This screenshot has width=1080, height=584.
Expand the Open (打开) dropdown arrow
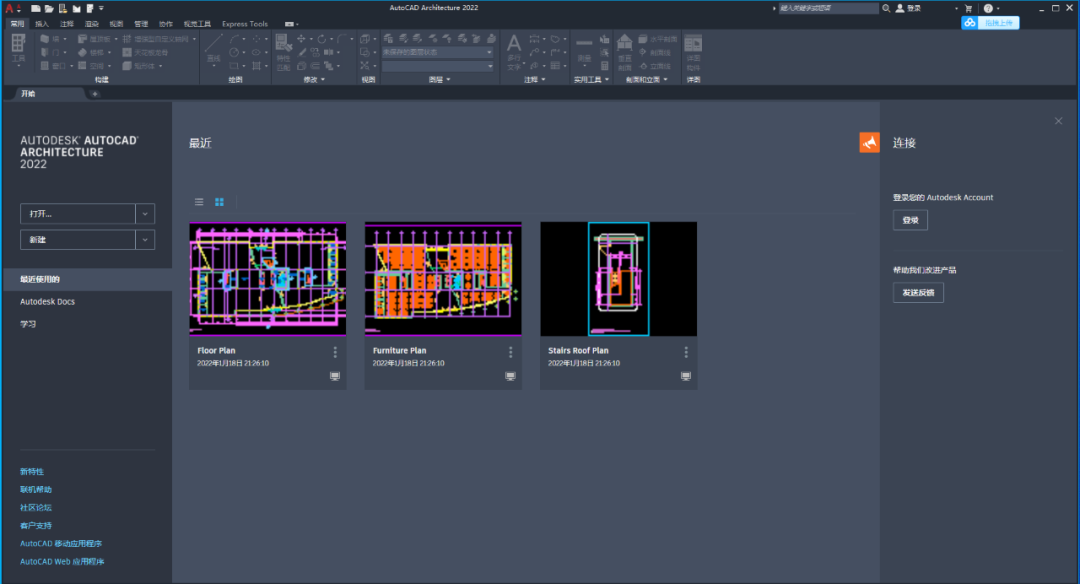point(145,214)
